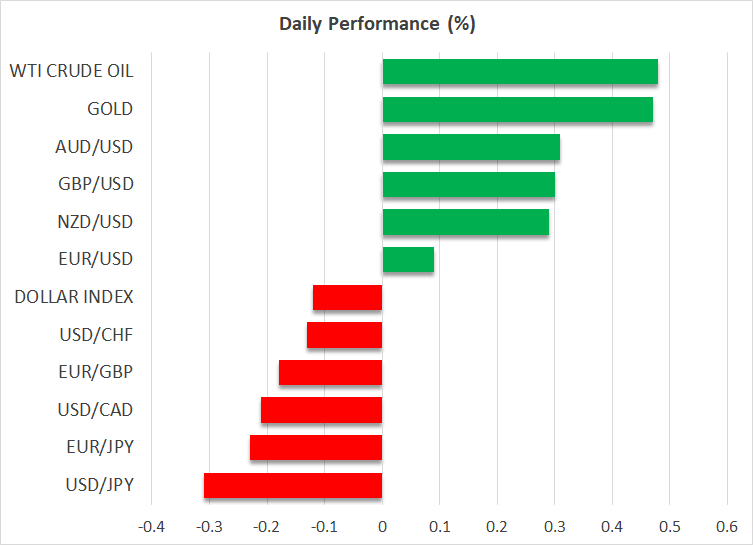Select the NZD/USD bar

pyautogui.click(x=465, y=222)
